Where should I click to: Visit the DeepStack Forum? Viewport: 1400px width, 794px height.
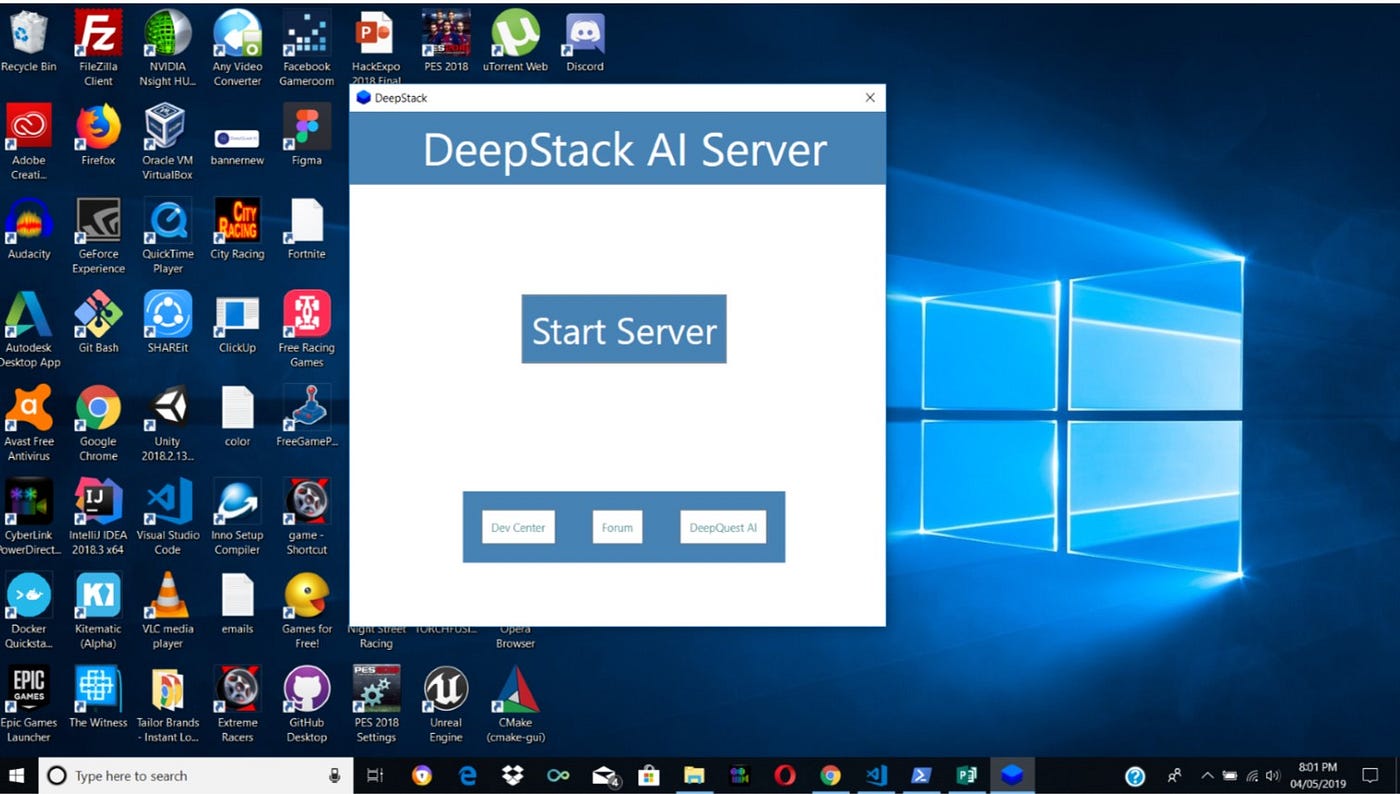click(617, 527)
